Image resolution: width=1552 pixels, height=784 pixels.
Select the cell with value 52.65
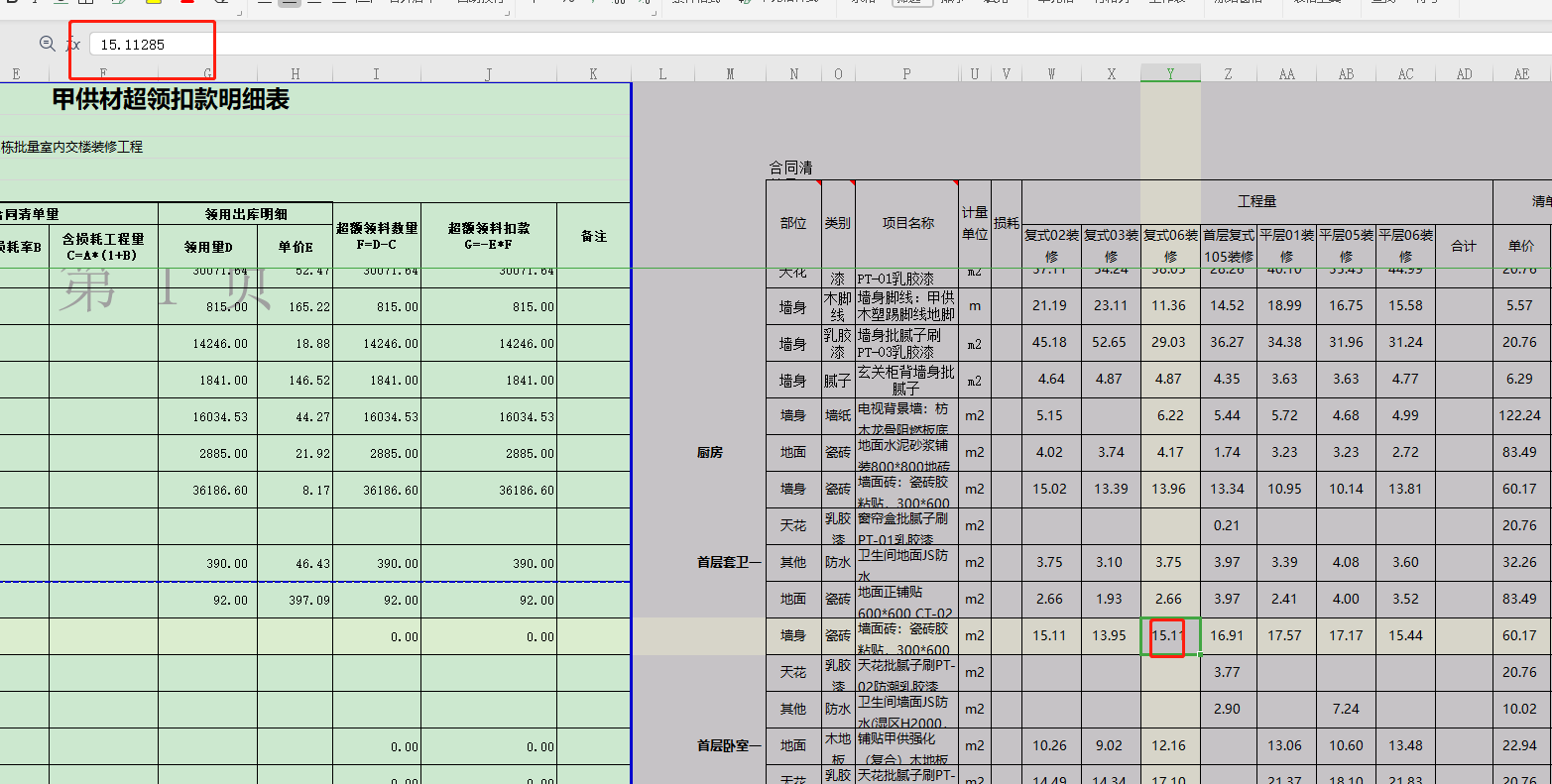[1111, 343]
